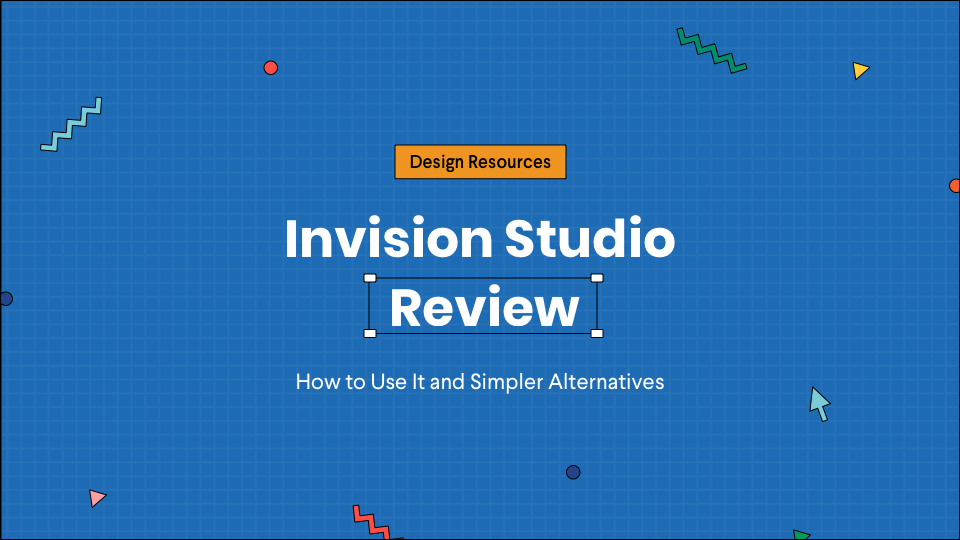Viewport: 960px width, 540px height.
Task: Click the top-left handle of Review selection box
Action: [x=370, y=278]
